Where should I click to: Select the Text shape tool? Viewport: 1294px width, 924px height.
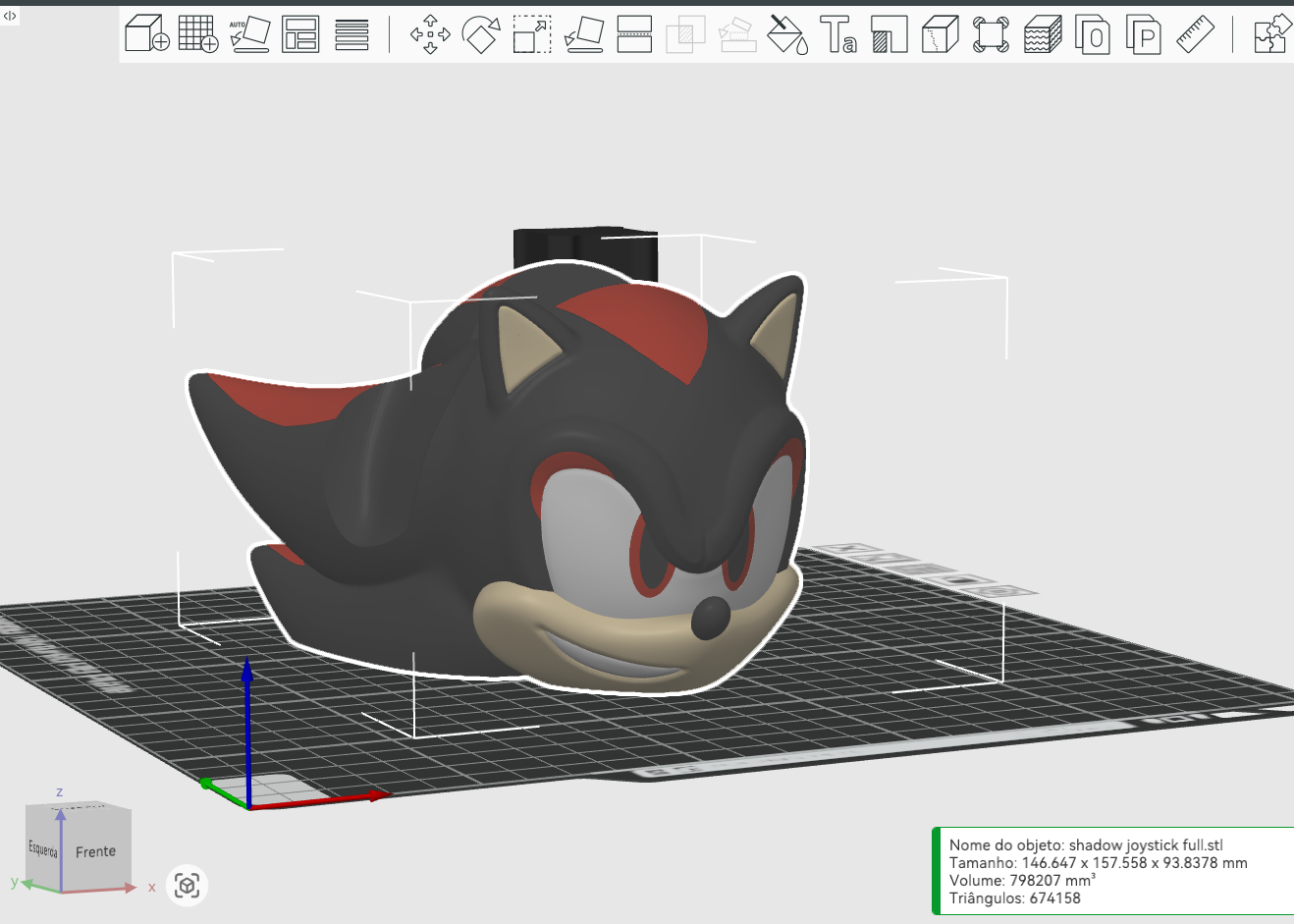838,34
